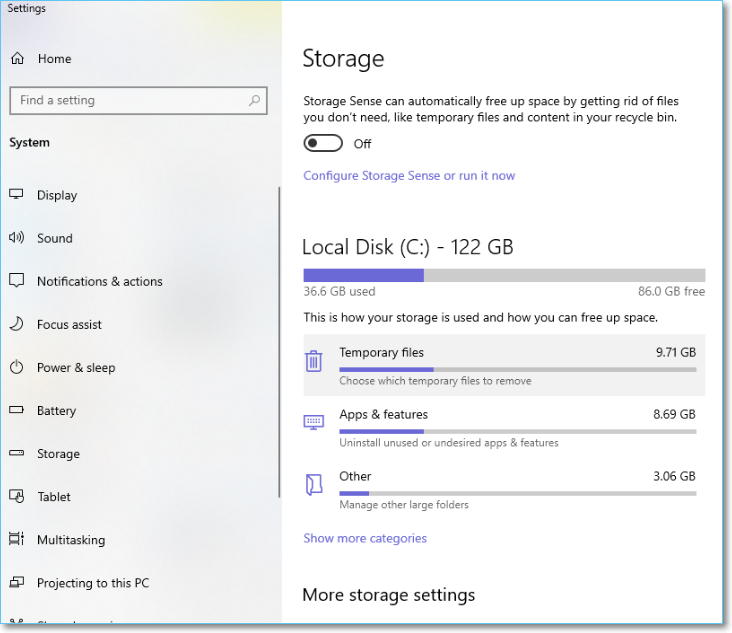Select Multitasking in the sidebar
The width and height of the screenshot is (732, 633).
point(70,539)
